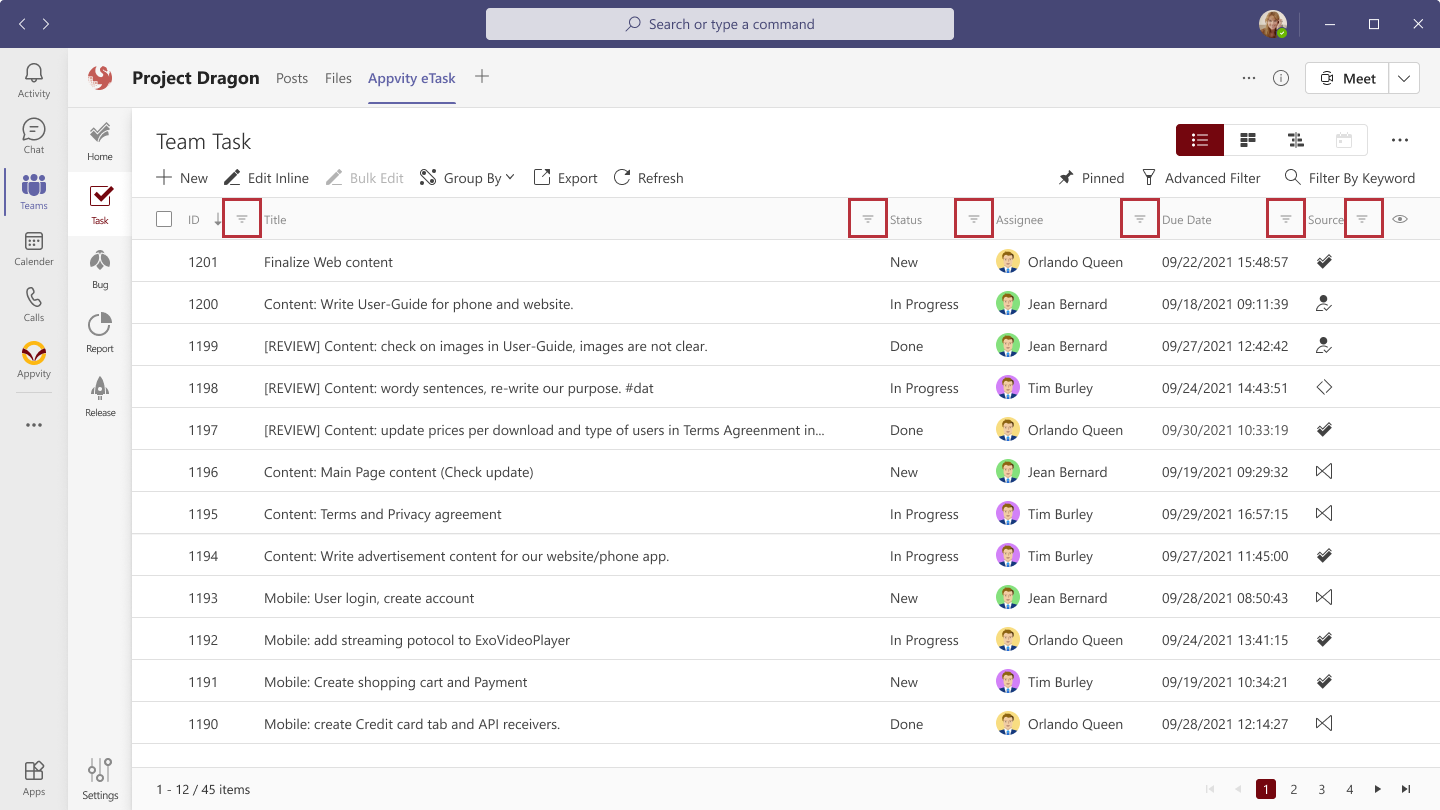Open the Bug section in eTask sidebar

(x=99, y=267)
